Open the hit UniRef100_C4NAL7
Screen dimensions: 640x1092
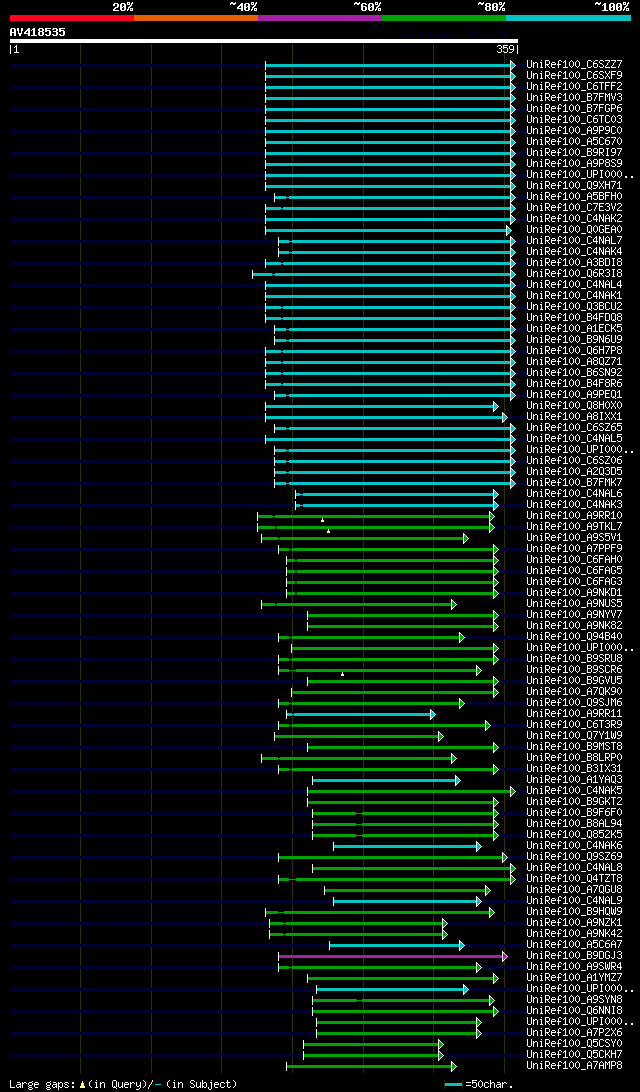[575, 241]
